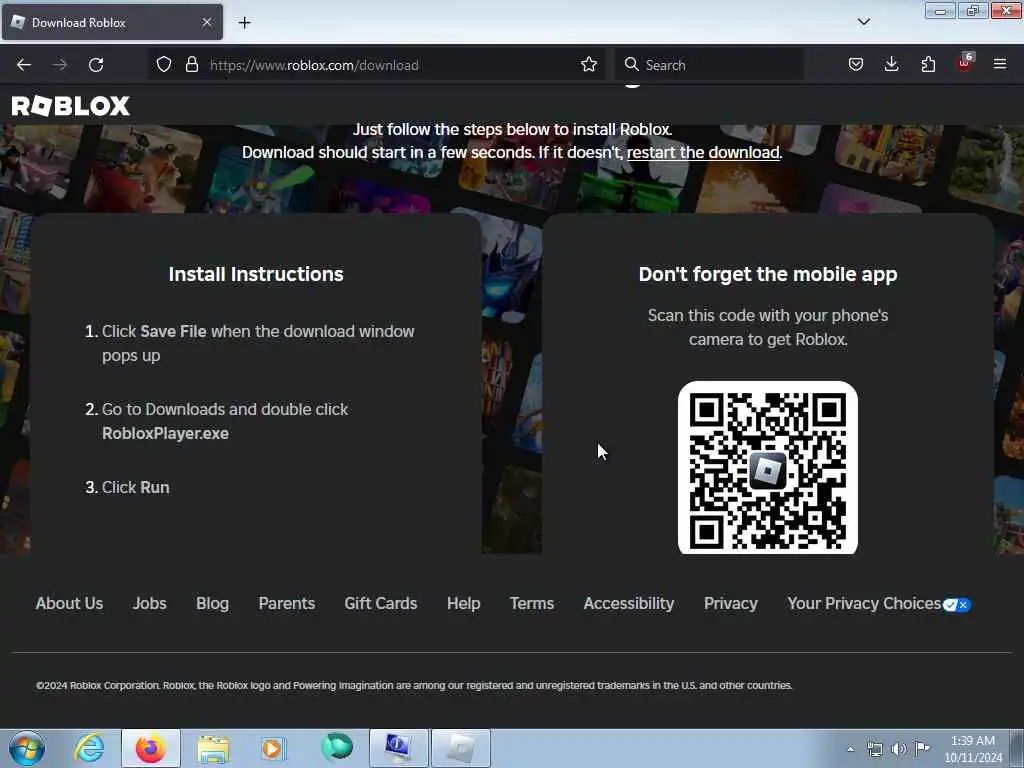
Task: Go back to the previous page
Action: click(24, 65)
